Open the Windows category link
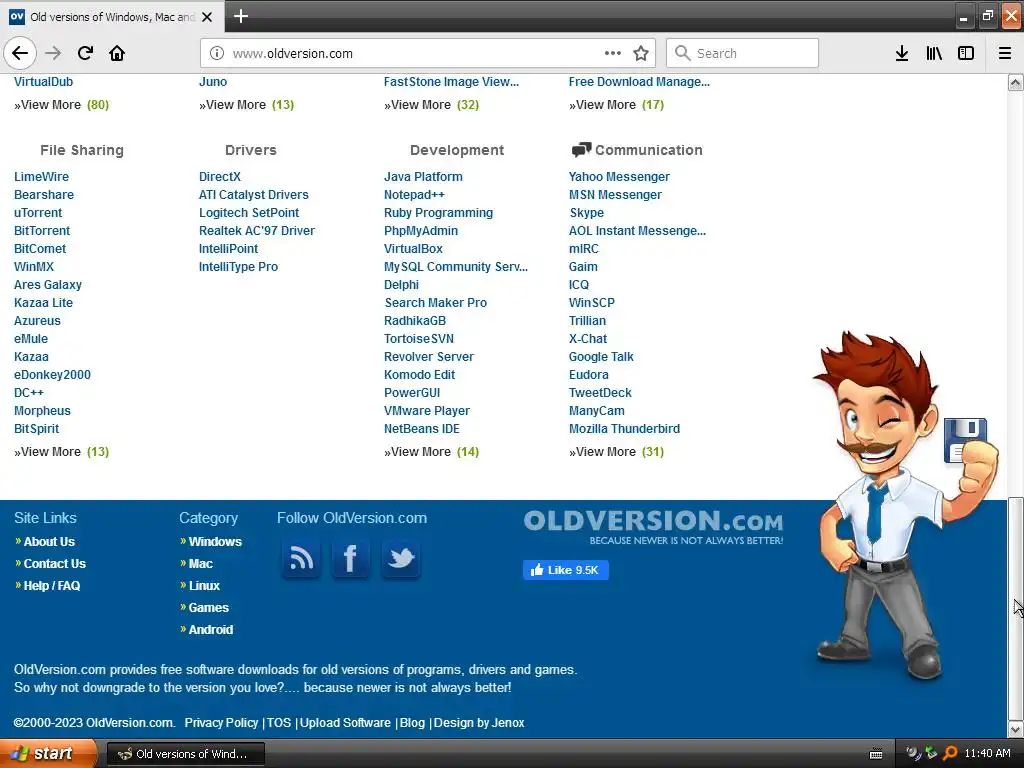1024x768 pixels. (215, 542)
